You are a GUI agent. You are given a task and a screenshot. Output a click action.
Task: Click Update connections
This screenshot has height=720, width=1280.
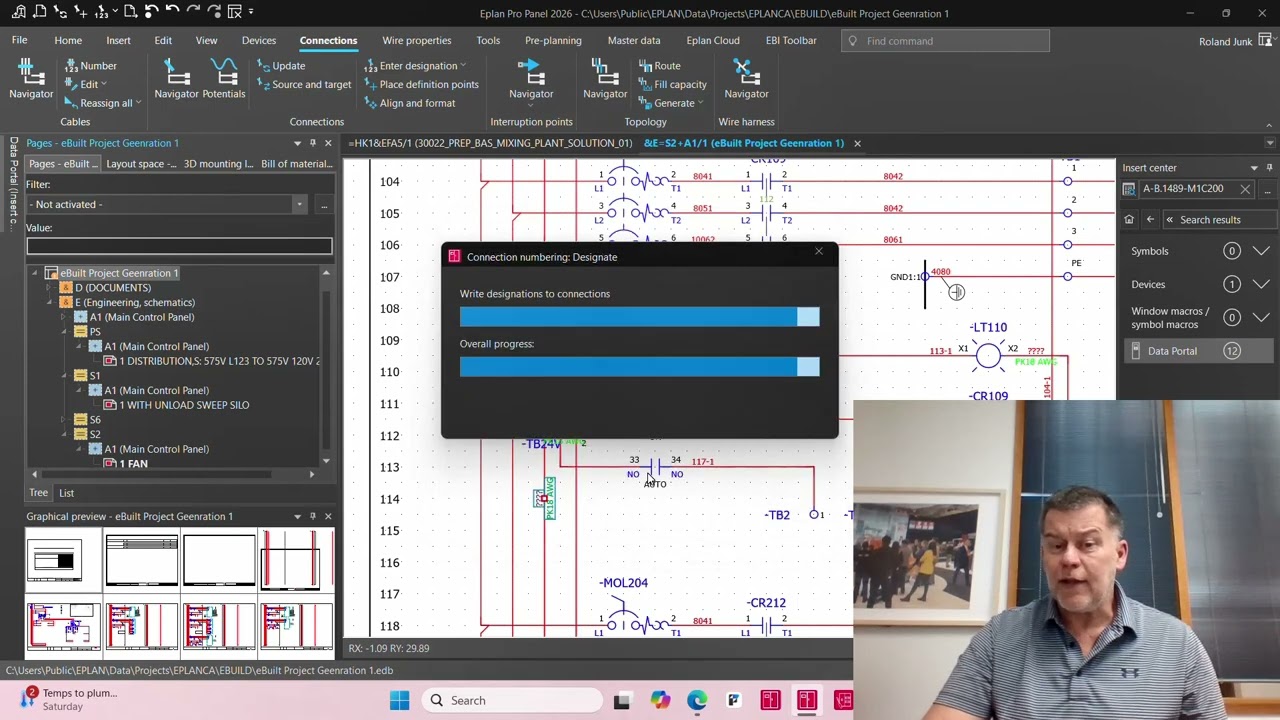pyautogui.click(x=281, y=66)
